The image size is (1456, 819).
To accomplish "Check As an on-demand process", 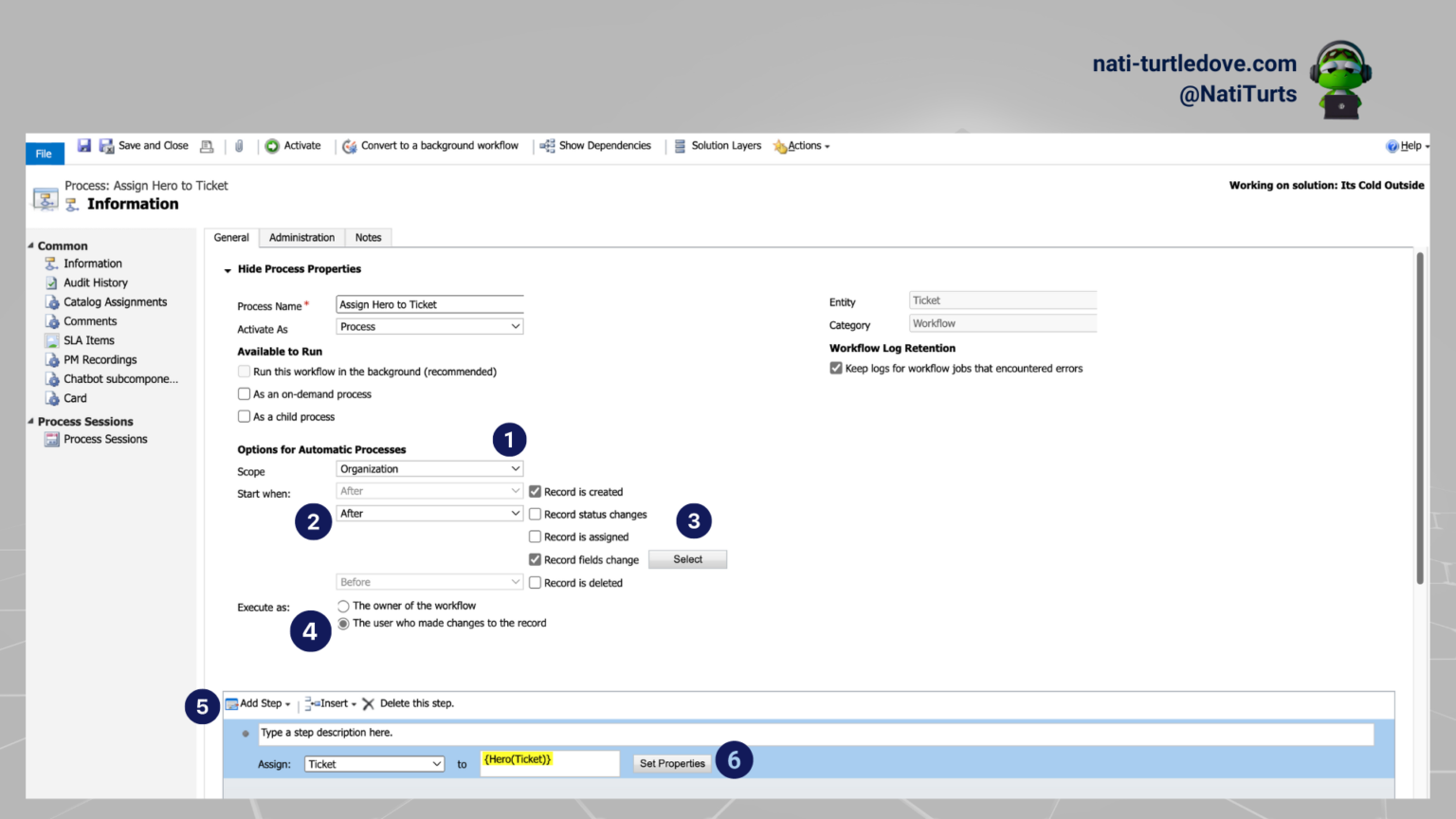I will [x=245, y=394].
